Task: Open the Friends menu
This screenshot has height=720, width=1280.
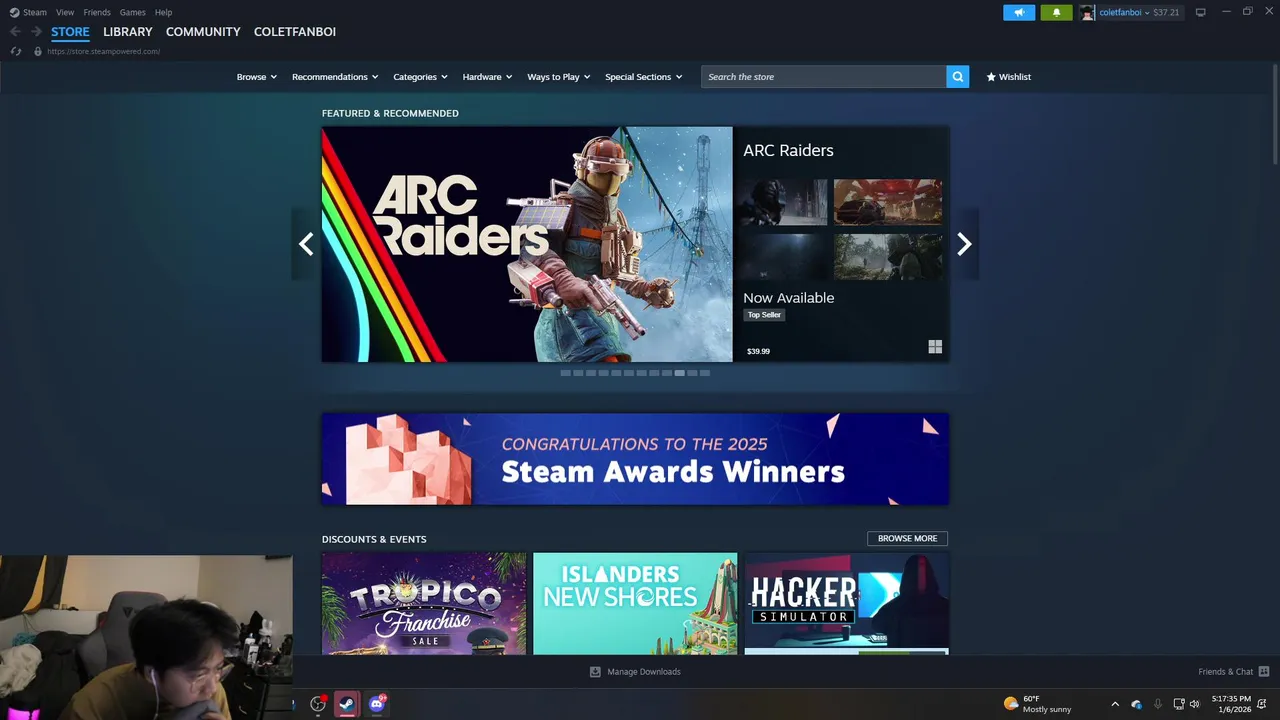Action: 97,12
